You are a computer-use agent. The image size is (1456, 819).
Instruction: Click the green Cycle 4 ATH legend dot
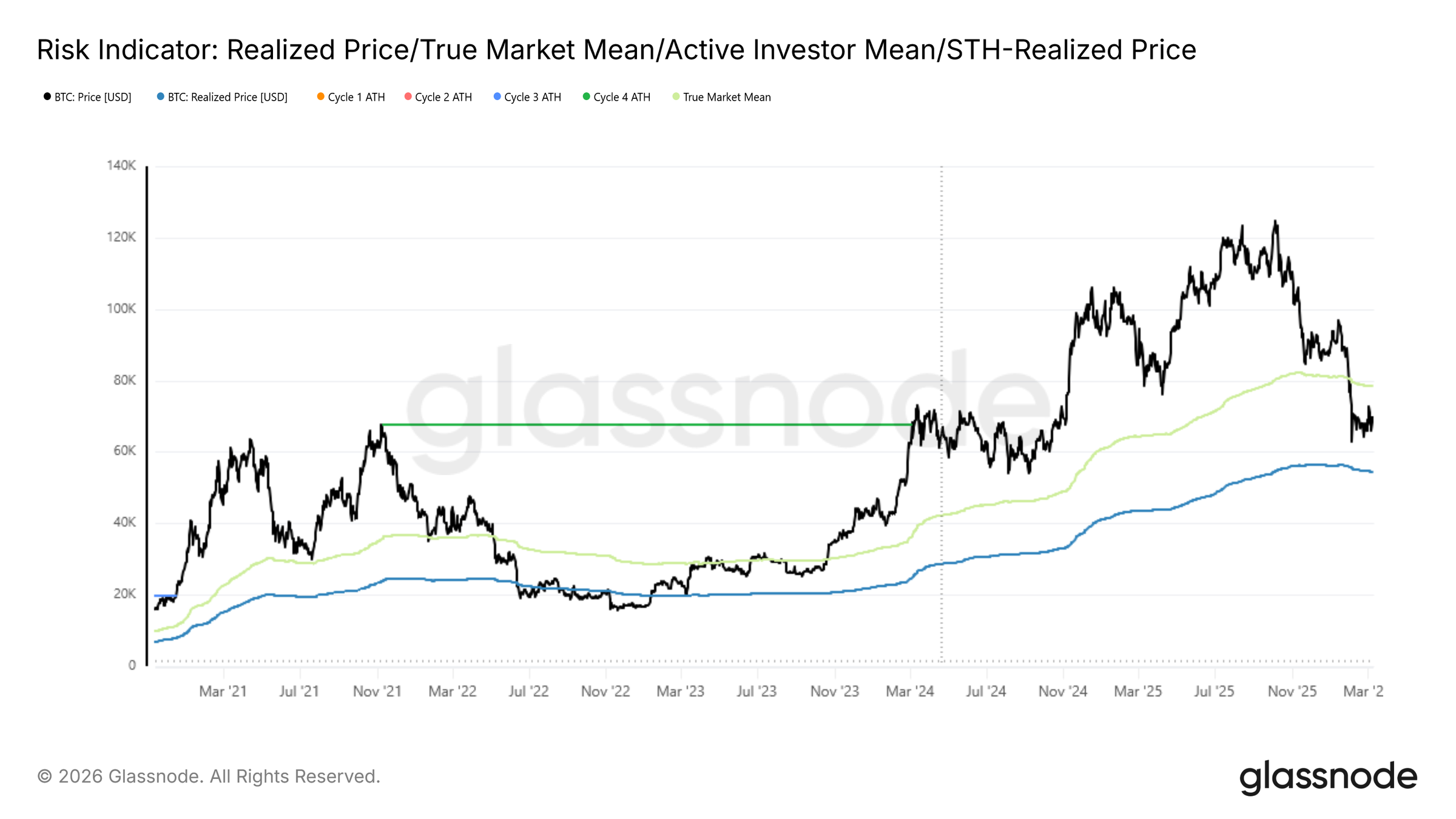[586, 96]
